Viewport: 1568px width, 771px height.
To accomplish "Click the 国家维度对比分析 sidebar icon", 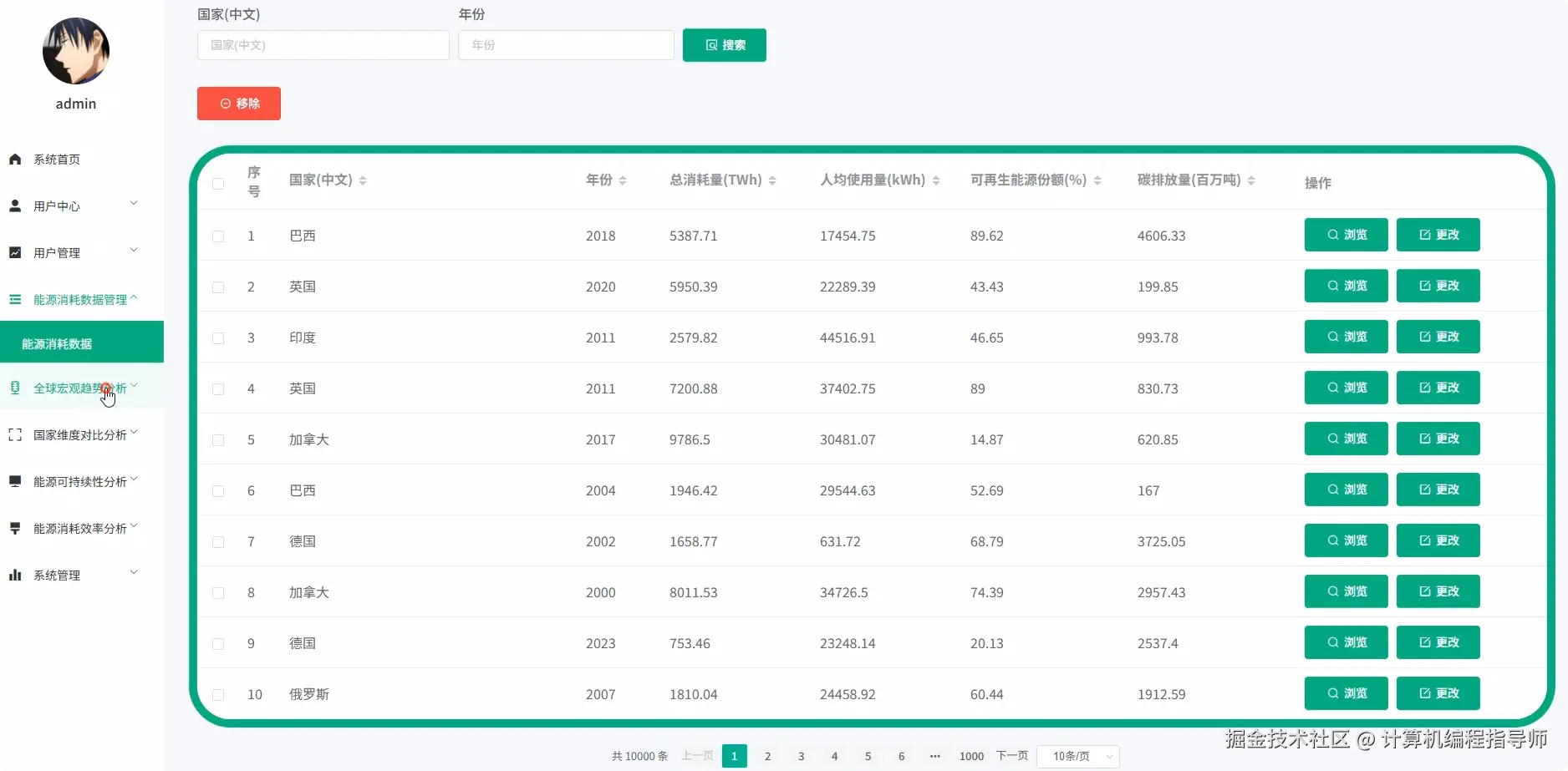I will [x=15, y=434].
